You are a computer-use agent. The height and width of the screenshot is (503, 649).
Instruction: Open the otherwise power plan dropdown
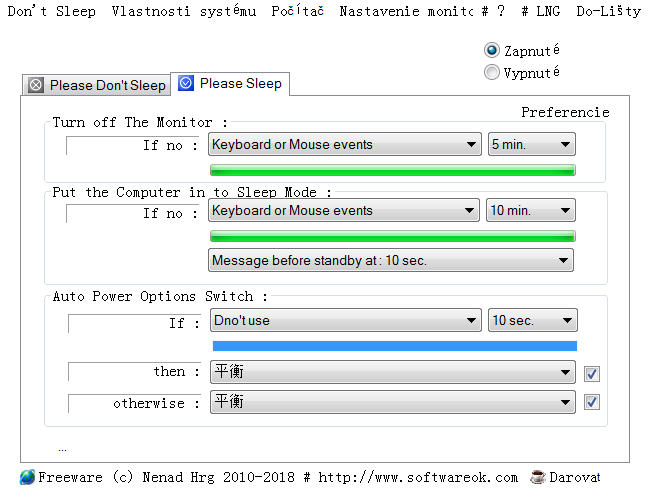392,402
